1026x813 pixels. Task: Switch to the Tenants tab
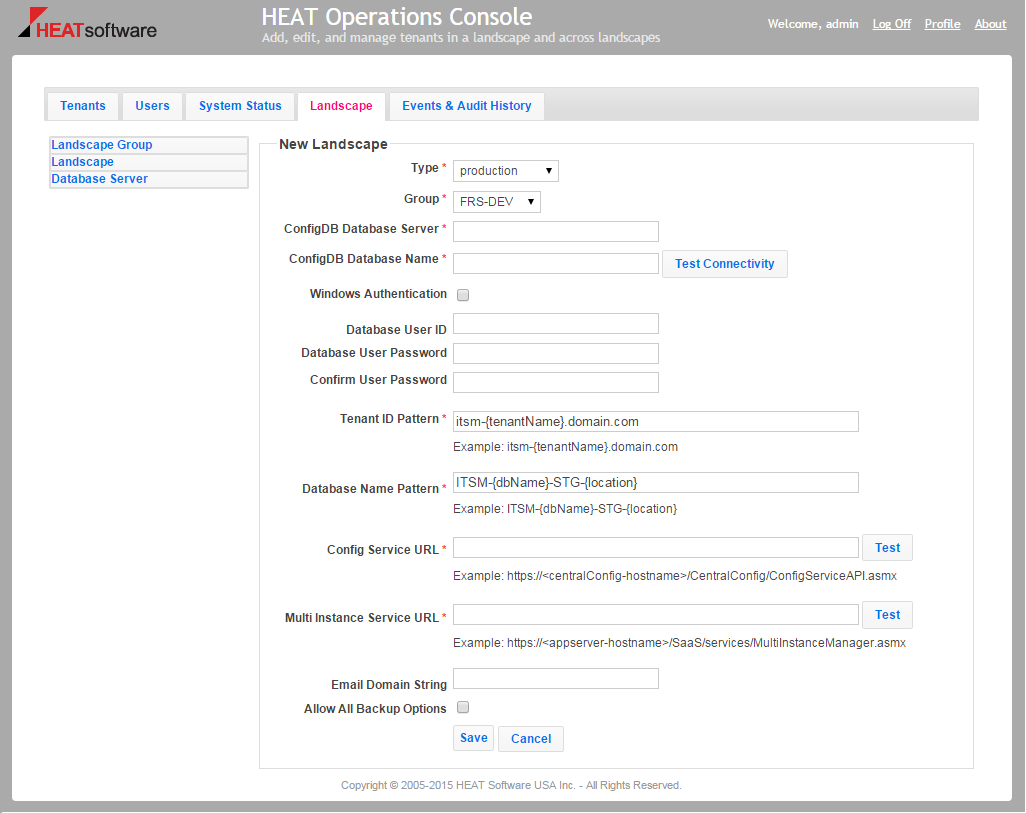pyautogui.click(x=82, y=105)
